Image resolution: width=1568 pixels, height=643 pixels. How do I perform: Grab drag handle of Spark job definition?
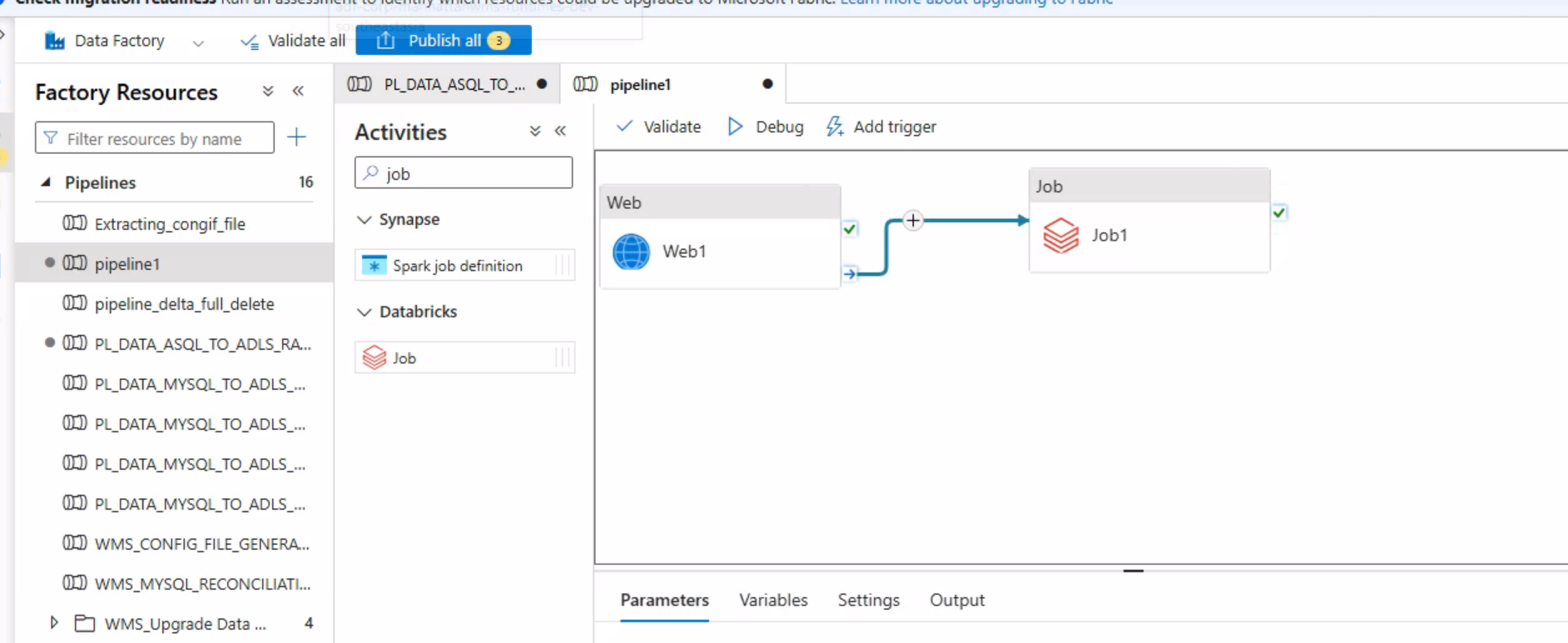pos(563,266)
